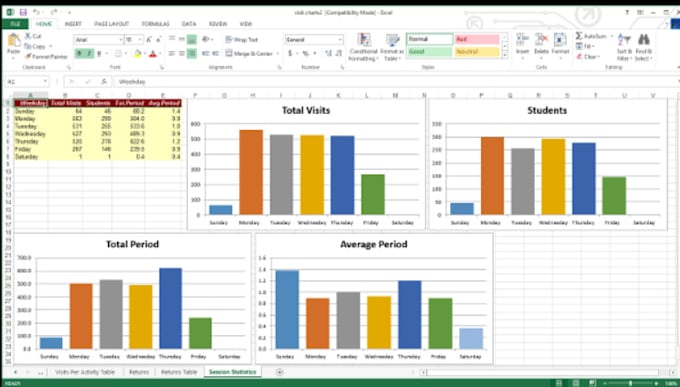Click the Delete cells icon
Screen dimensions: 680x387
pos(541,39)
